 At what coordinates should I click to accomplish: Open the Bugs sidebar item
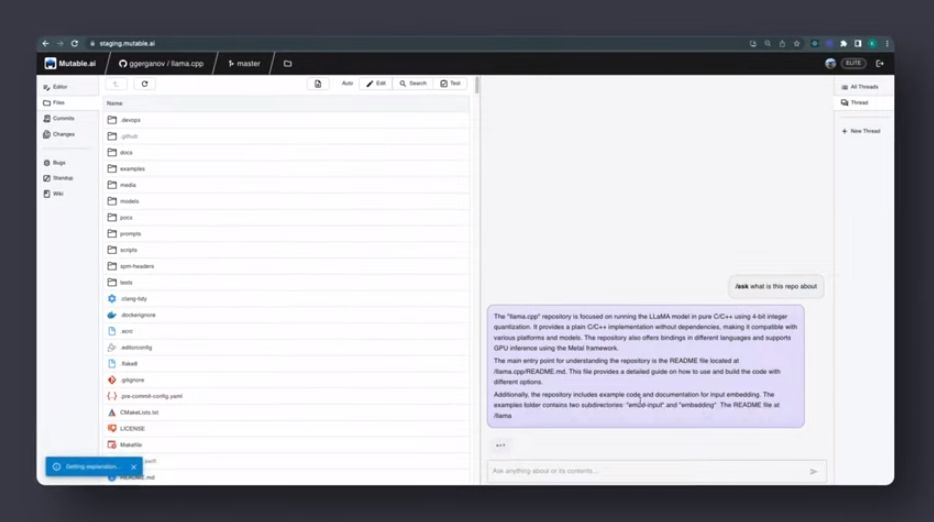click(x=55, y=163)
